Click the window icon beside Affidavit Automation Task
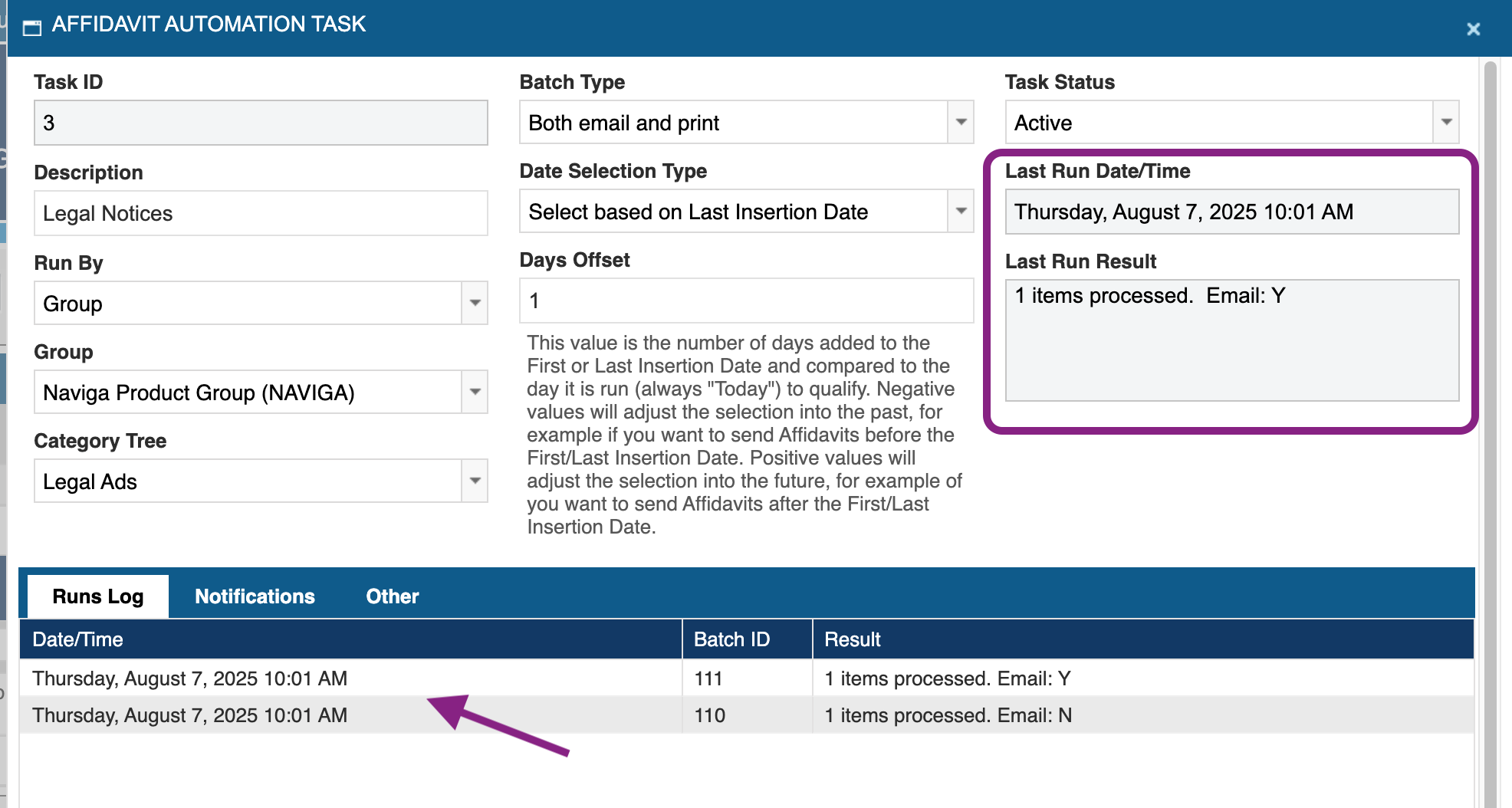Viewport: 1512px width, 808px height. click(x=32, y=28)
